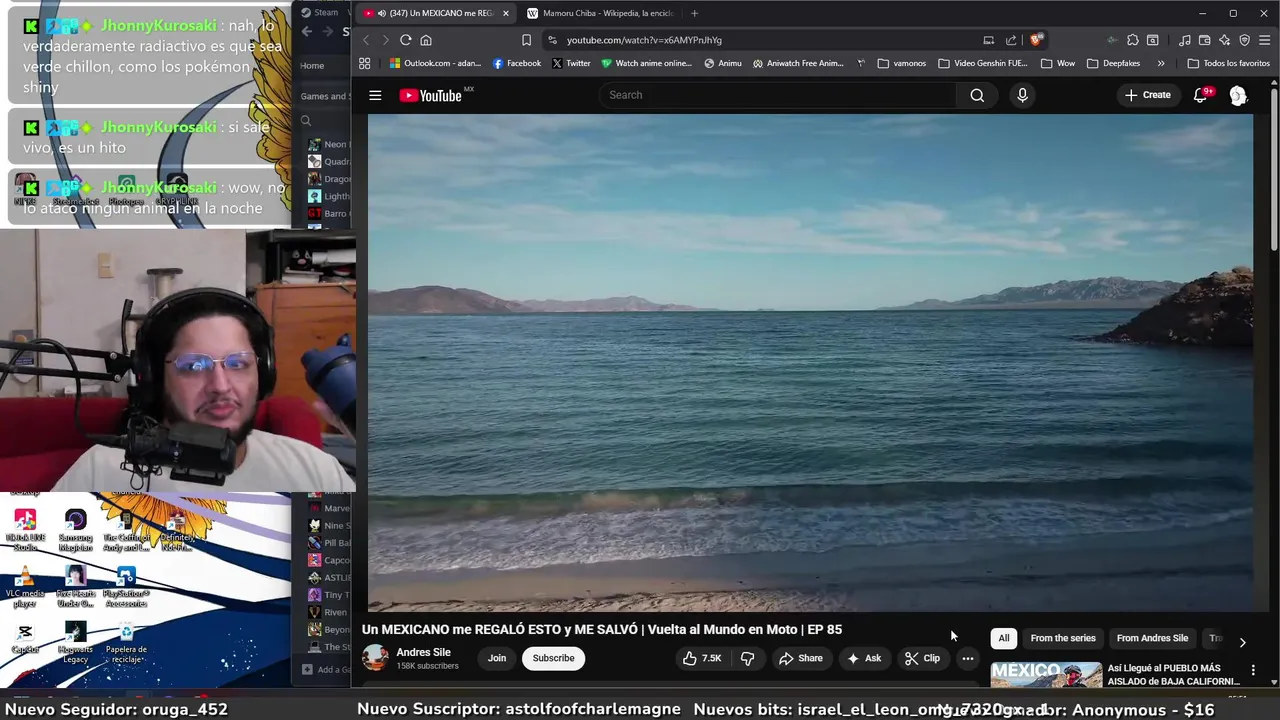The height and width of the screenshot is (720, 1280).
Task: Open the YouTube account avatar menu
Action: (x=1238, y=95)
